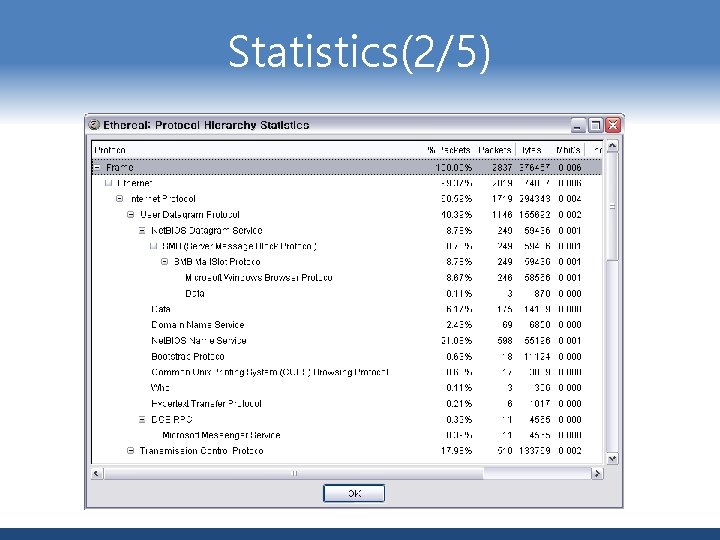Collapse the SMB Server Message Block node
Image resolution: width=720 pixels, height=540 pixels.
(153, 246)
